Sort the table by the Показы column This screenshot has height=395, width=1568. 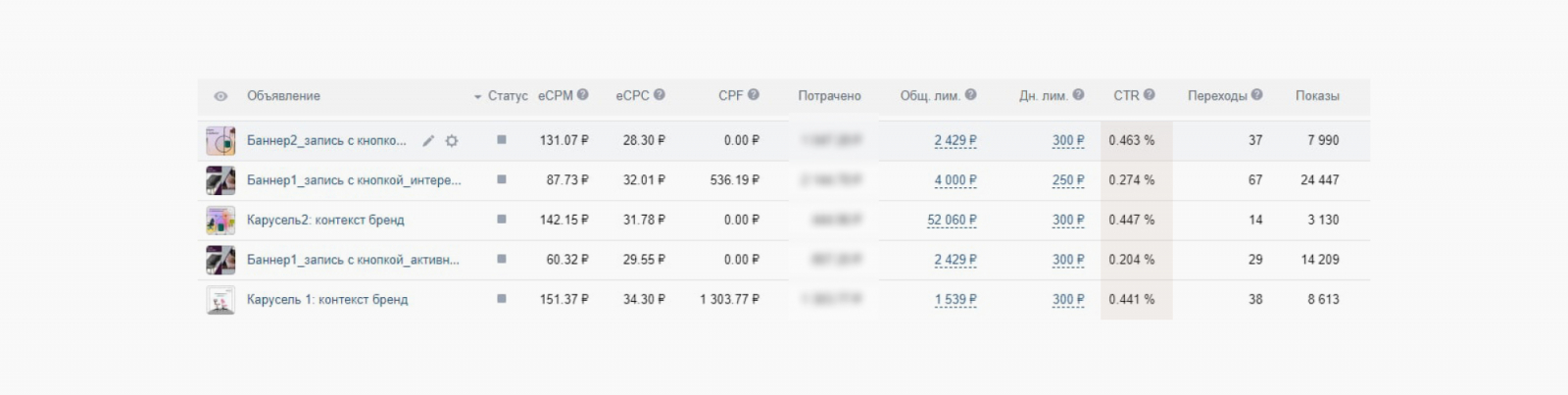click(x=1316, y=96)
